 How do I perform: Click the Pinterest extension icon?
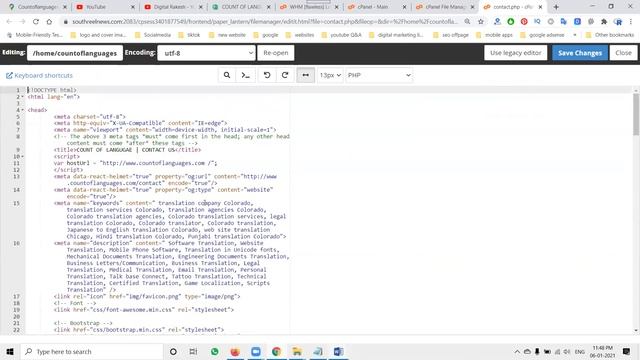524,22
